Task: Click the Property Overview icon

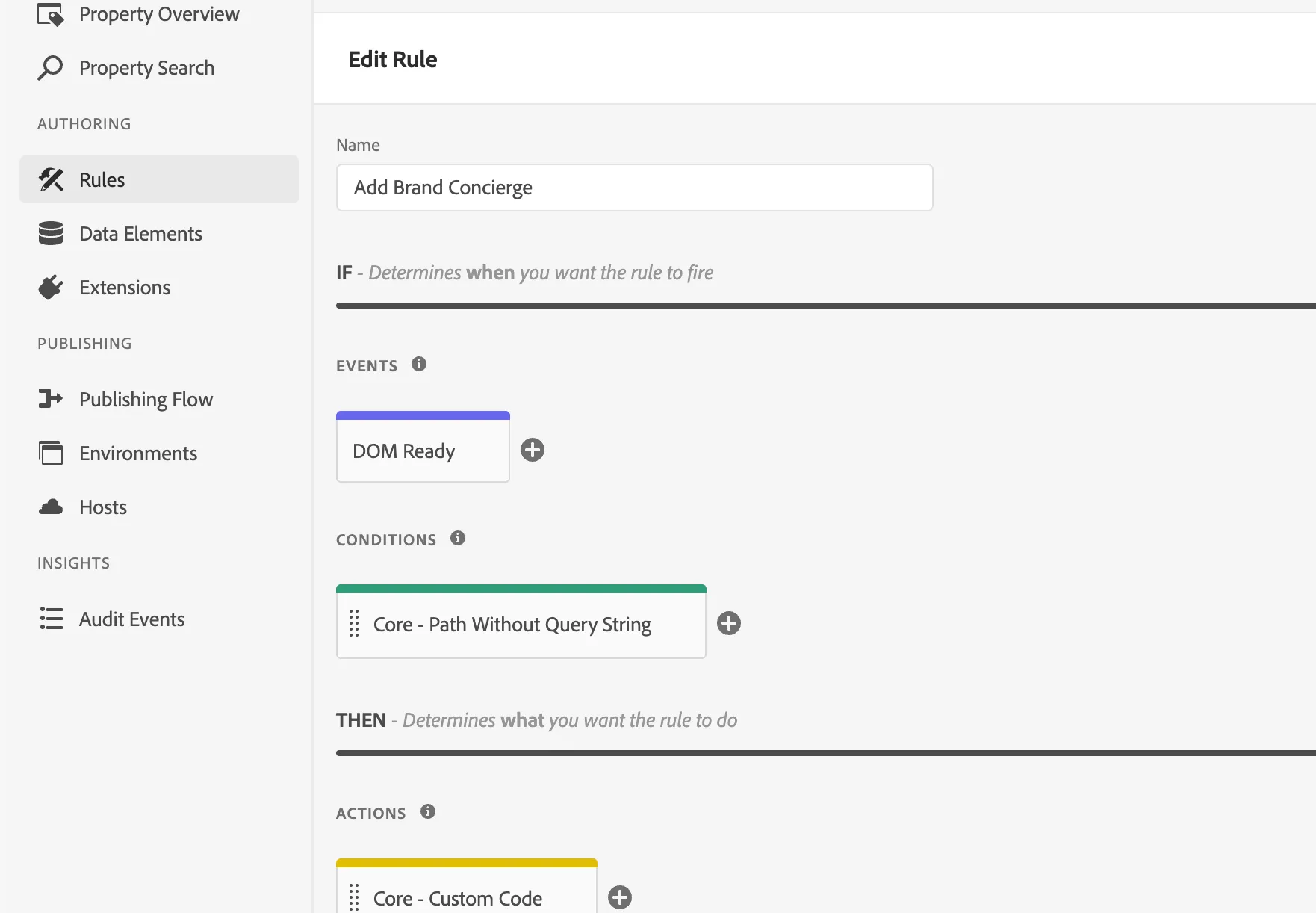Action: (x=50, y=14)
